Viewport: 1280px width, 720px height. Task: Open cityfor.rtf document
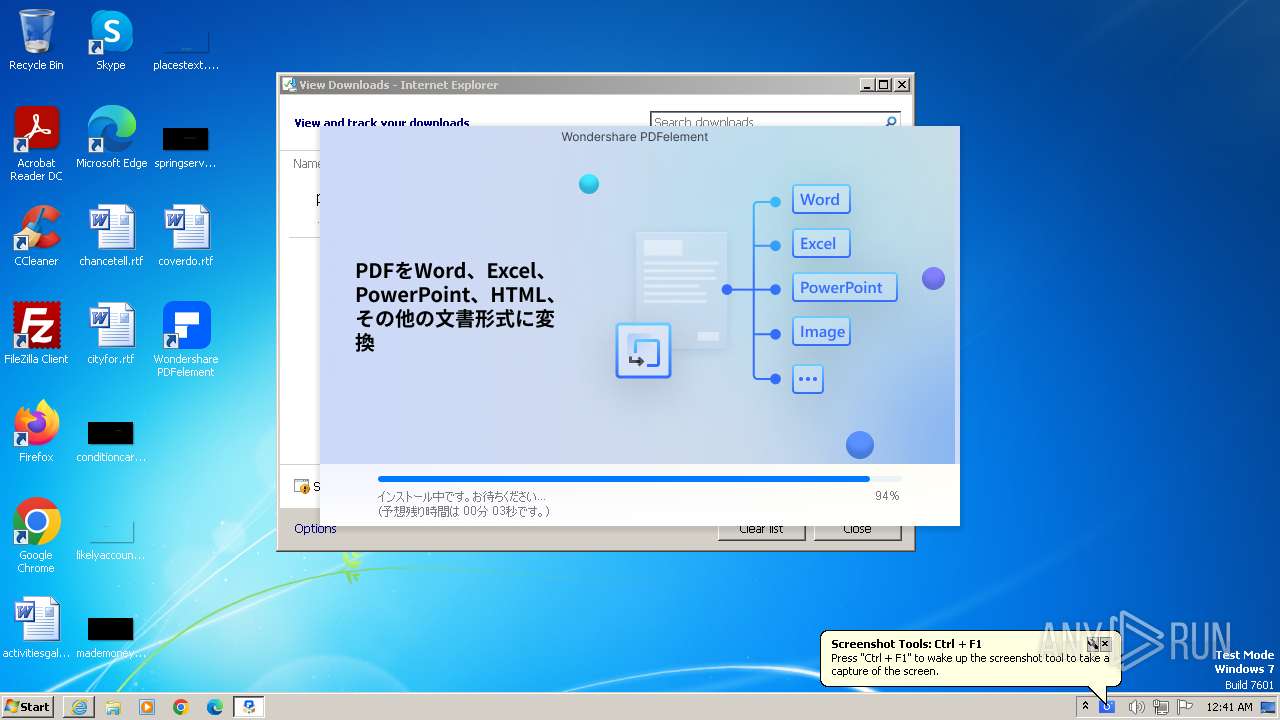(x=111, y=334)
